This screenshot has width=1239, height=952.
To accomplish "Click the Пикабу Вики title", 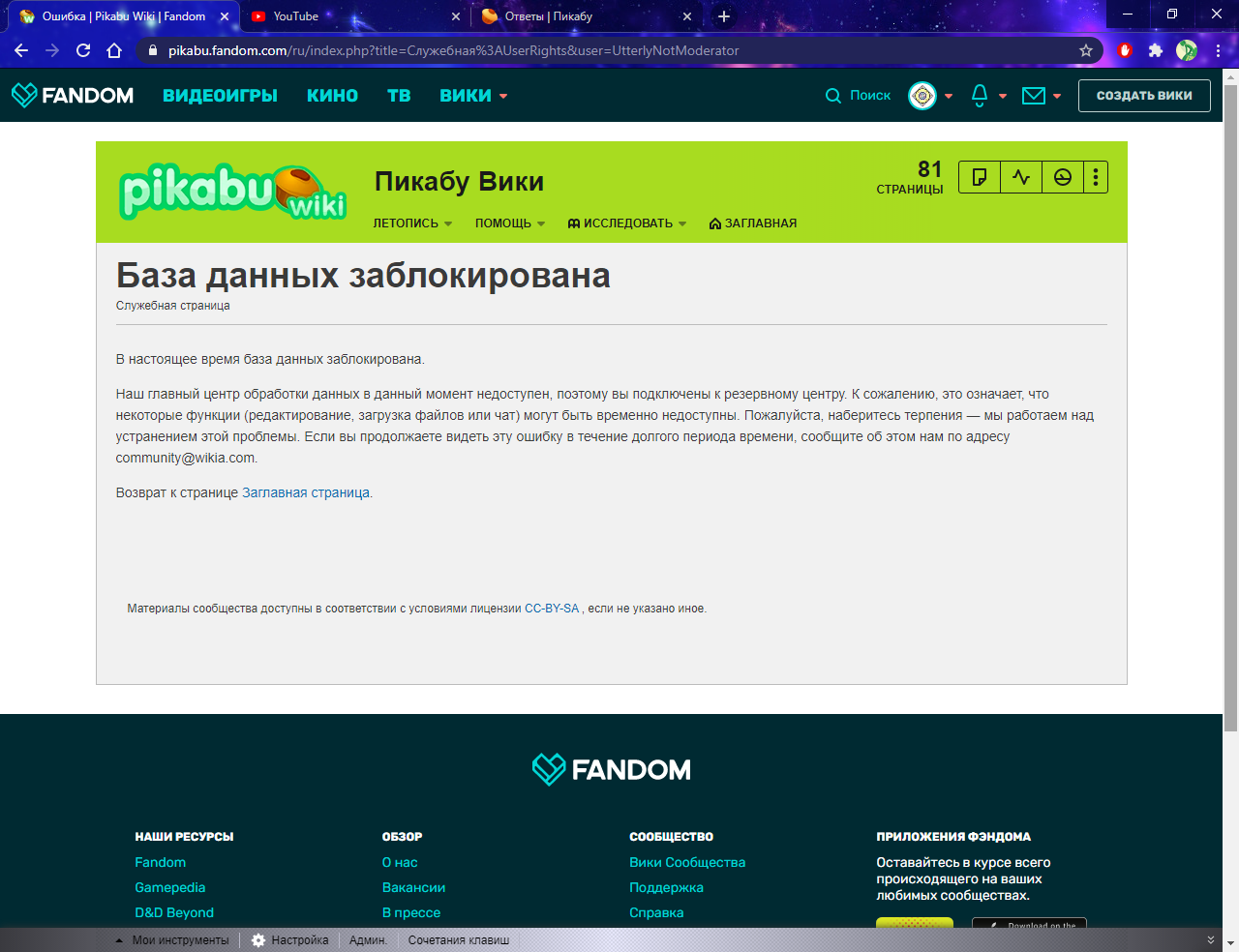I will 459,182.
